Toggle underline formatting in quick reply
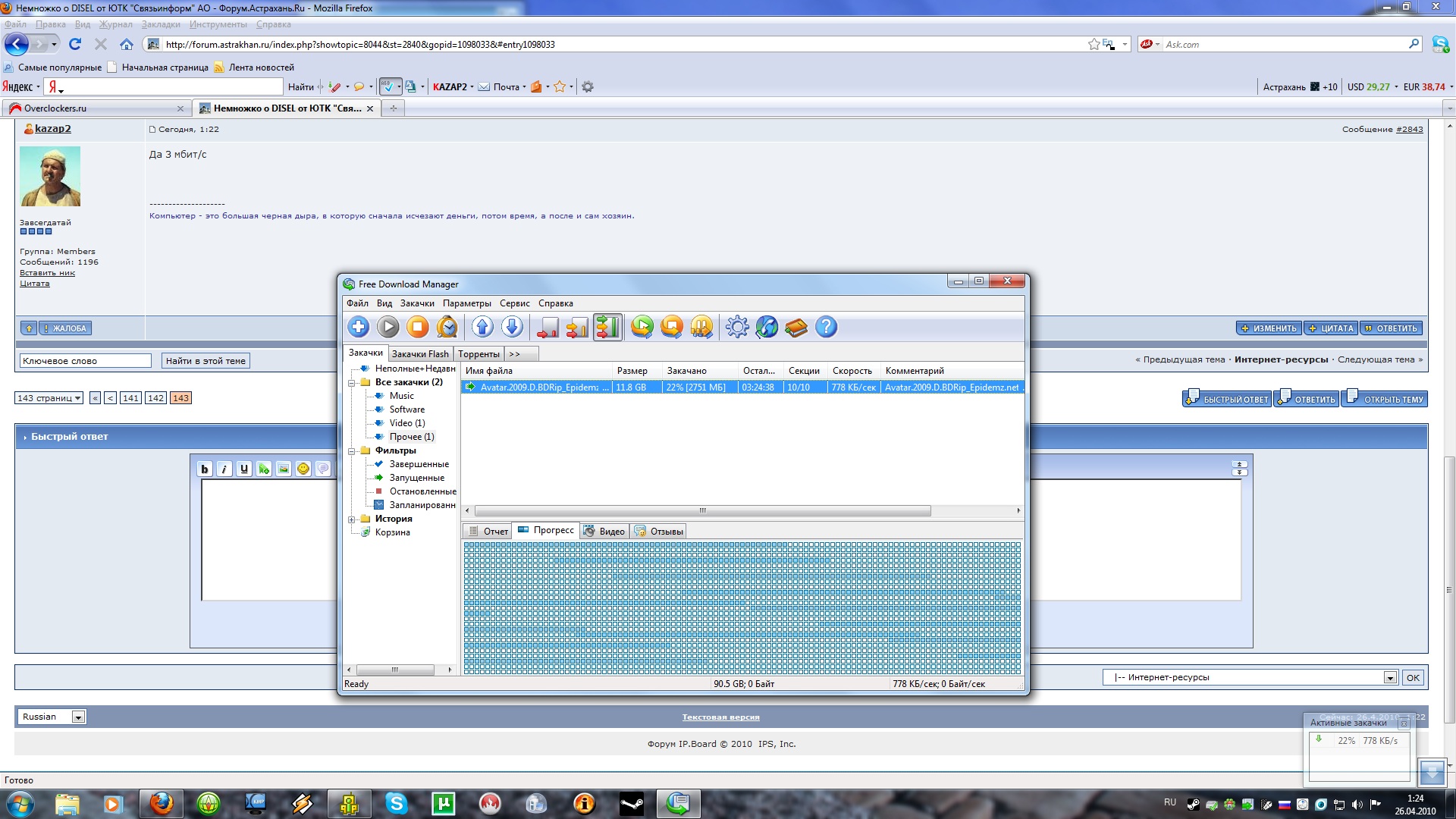The height and width of the screenshot is (819, 1456). (243, 469)
